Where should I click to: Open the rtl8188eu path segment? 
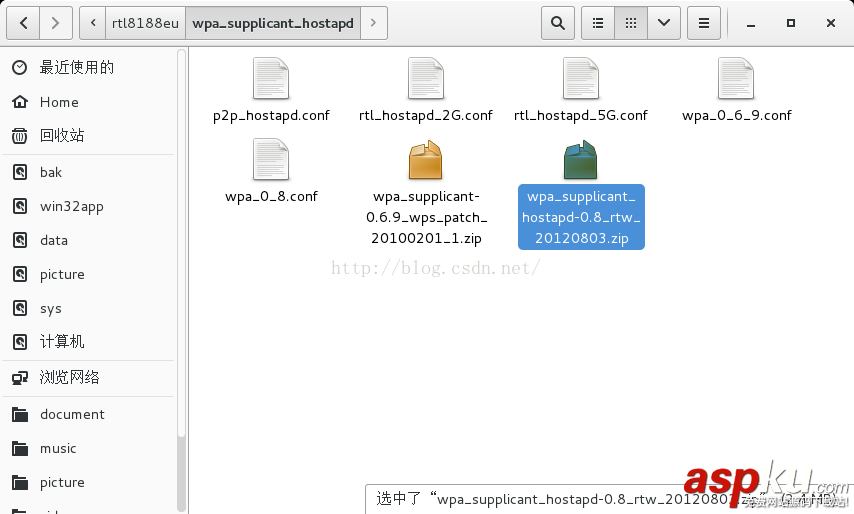pyautogui.click(x=145, y=23)
